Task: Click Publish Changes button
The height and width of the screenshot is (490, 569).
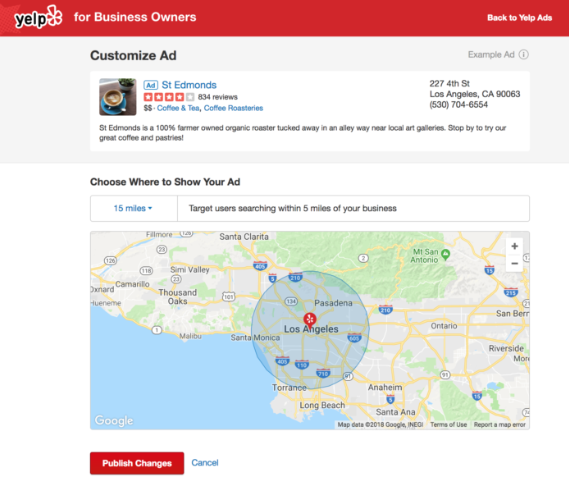Action: coord(137,463)
